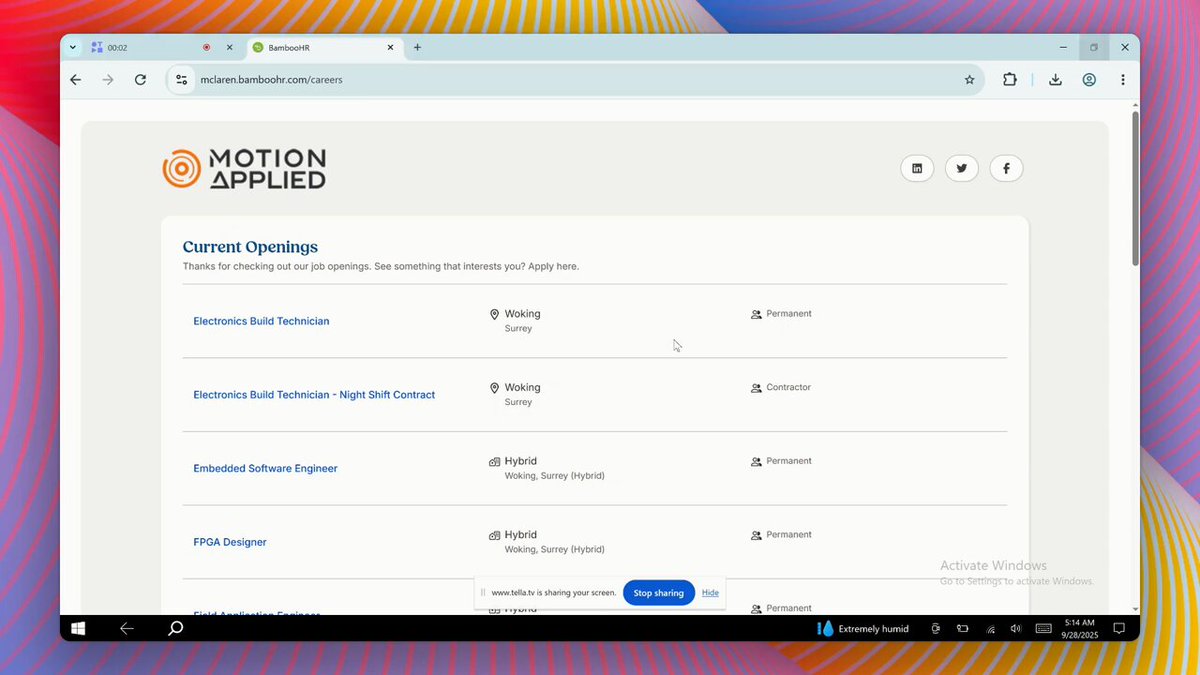Open network icon in system tray
The height and width of the screenshot is (675, 1200).
point(990,629)
